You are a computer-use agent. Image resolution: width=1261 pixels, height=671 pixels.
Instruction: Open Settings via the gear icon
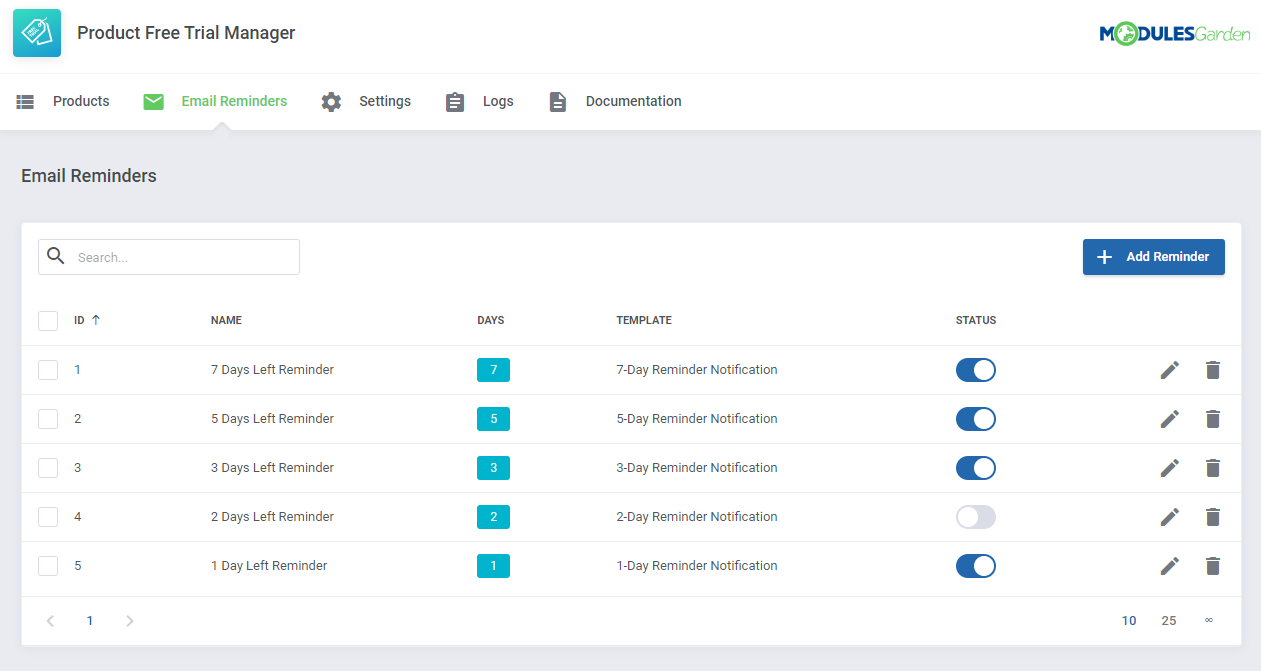330,101
